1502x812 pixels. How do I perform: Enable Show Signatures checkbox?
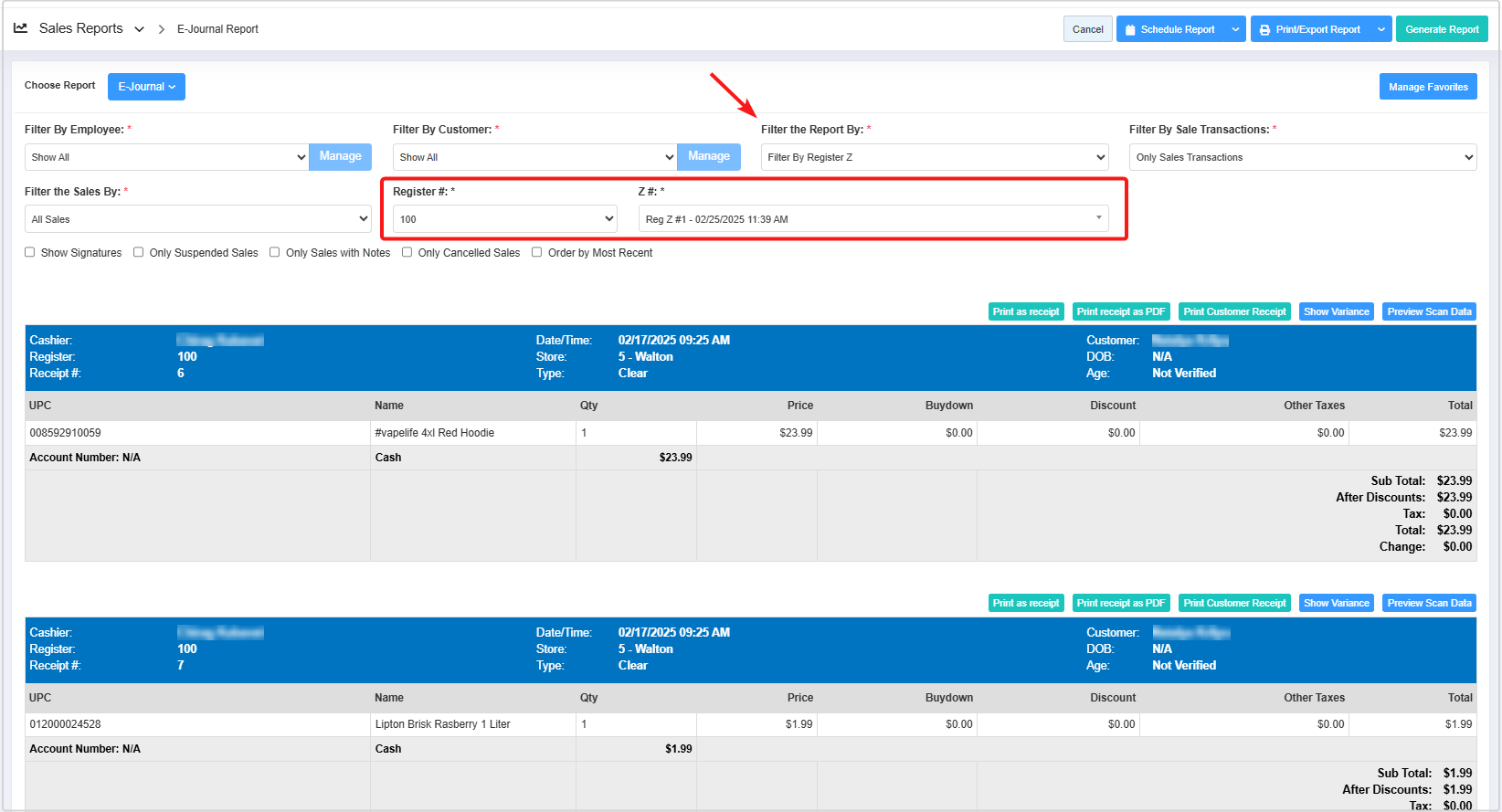pos(30,252)
